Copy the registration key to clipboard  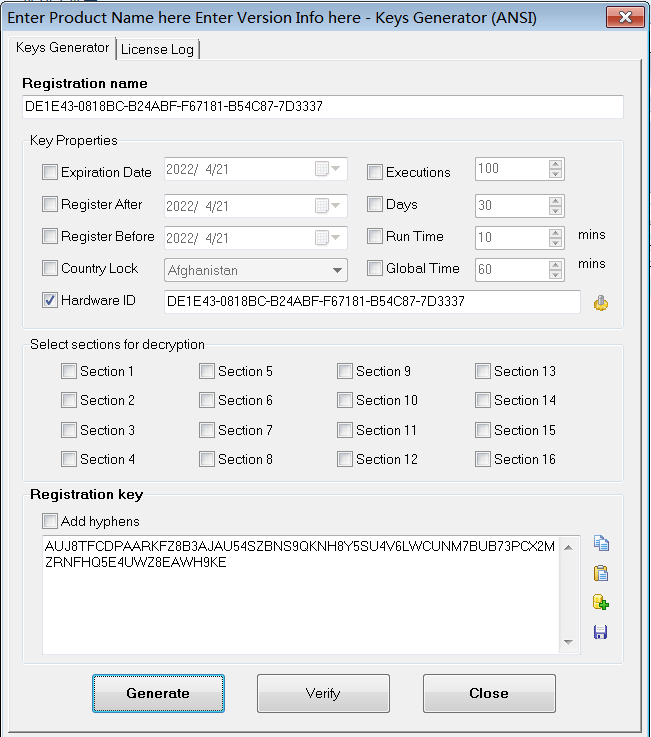click(601, 544)
